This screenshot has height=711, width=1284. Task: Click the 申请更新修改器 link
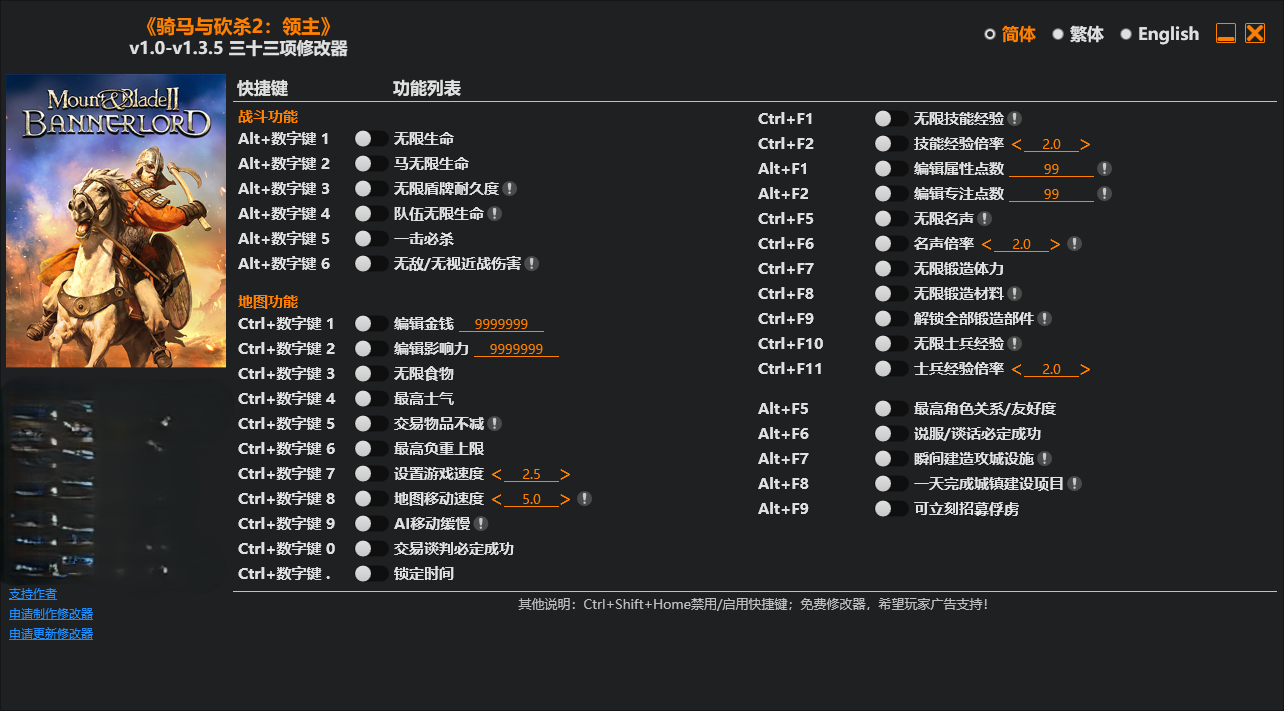click(x=51, y=634)
